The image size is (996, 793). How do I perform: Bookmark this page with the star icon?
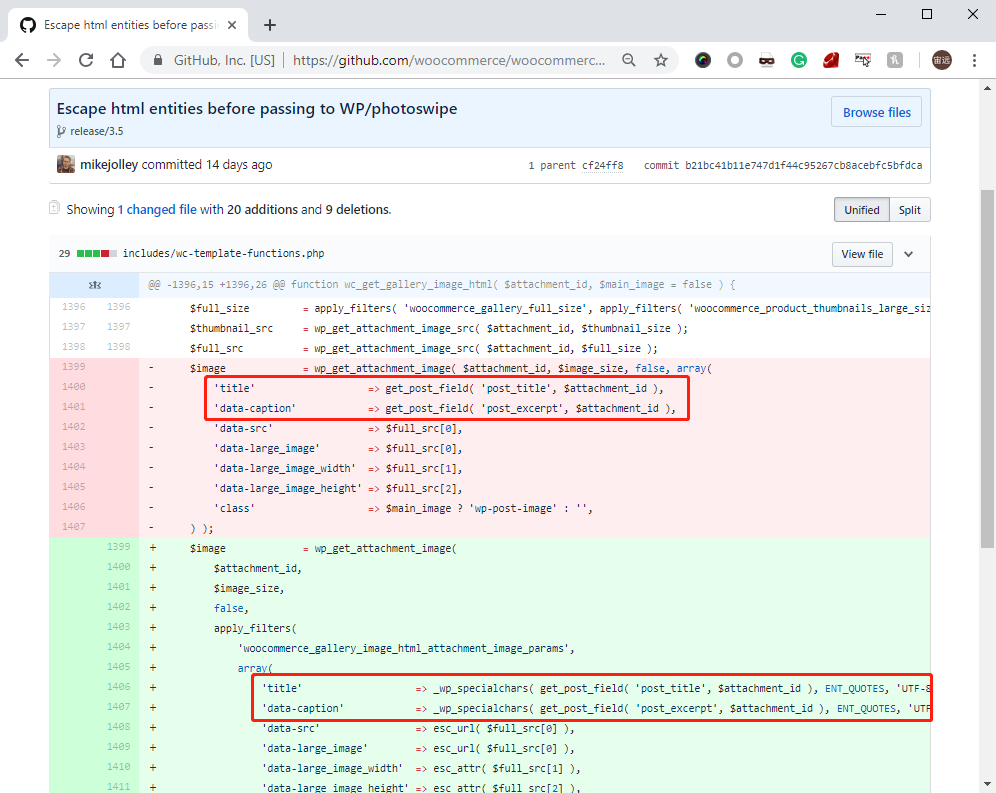661,60
